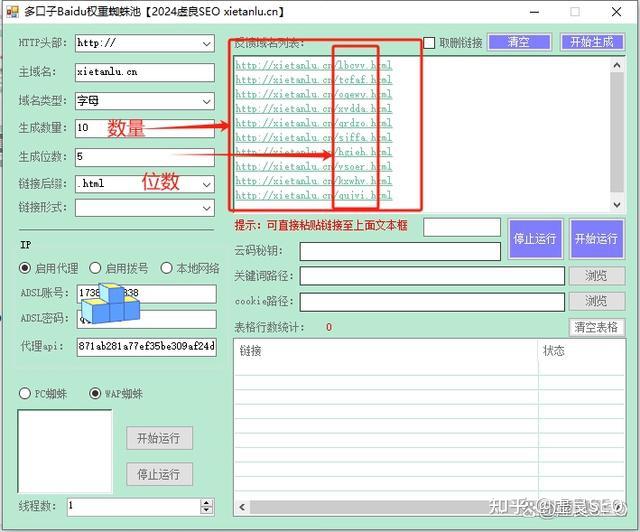Click the ADSL账号 input field
Screen dimensions: 640x532
tap(147, 294)
